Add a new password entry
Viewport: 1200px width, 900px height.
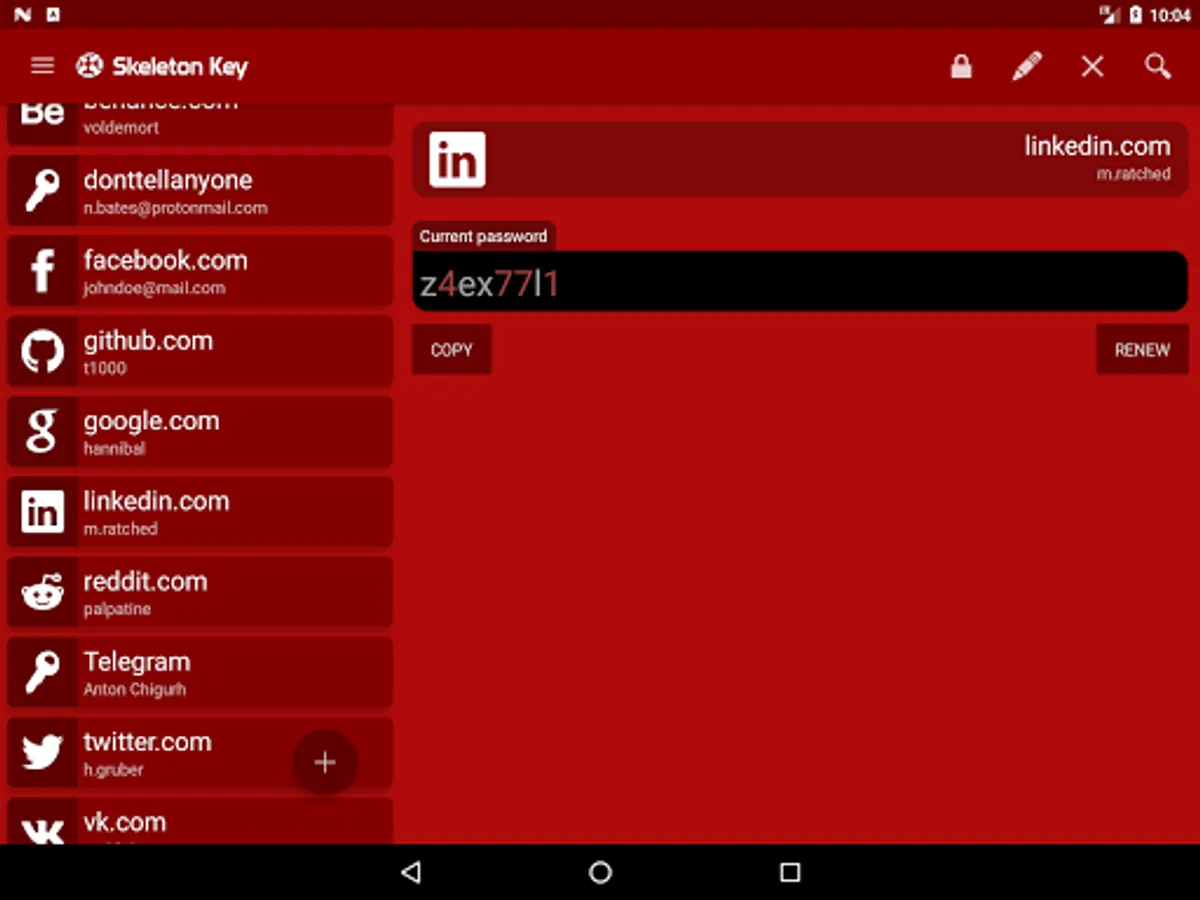[325, 762]
